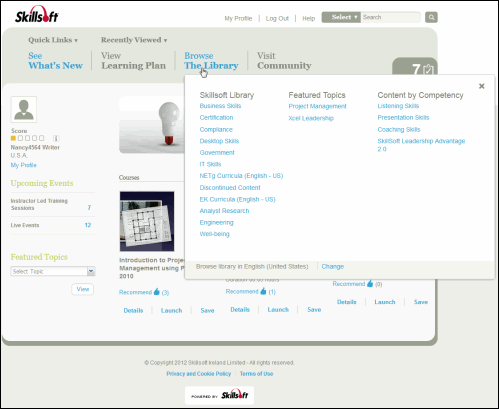This screenshot has height=409, width=499.
Task: Launch the course with Recommend (3)
Action: 171,310
